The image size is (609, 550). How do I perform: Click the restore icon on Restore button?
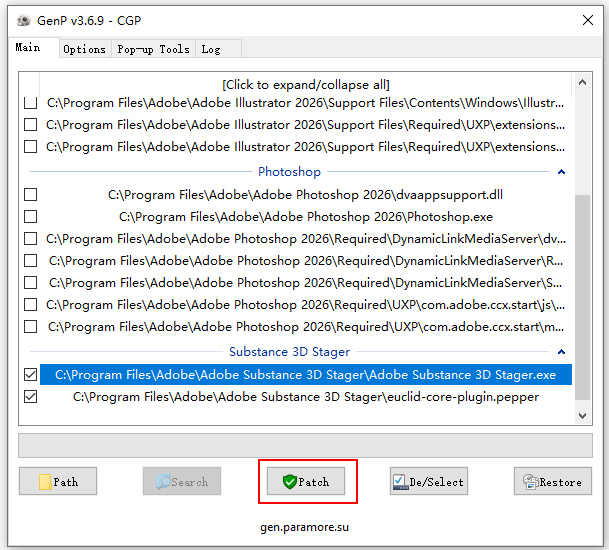point(531,482)
